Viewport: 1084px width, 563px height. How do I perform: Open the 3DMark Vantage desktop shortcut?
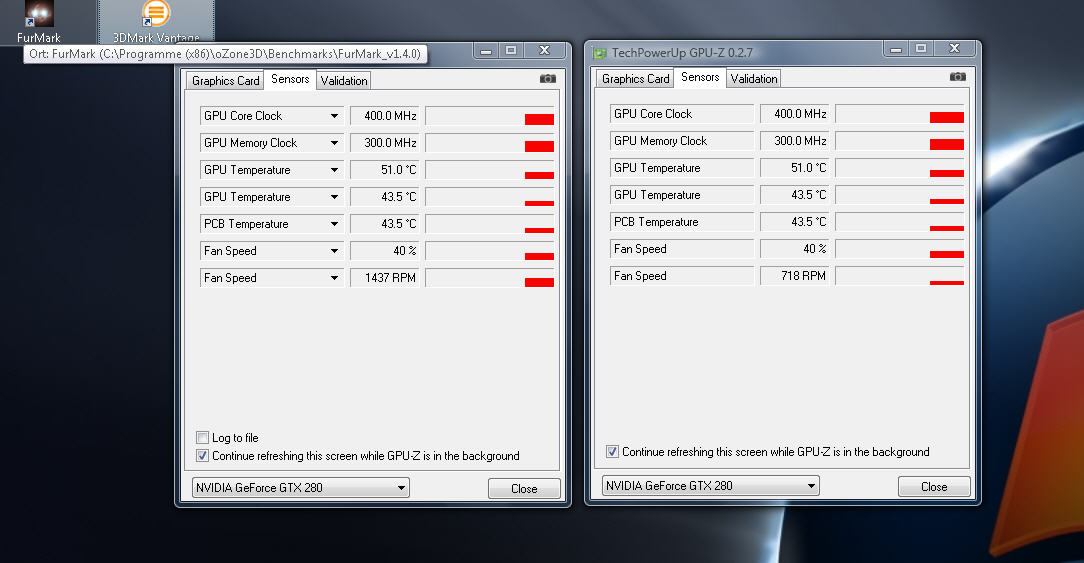[x=156, y=21]
